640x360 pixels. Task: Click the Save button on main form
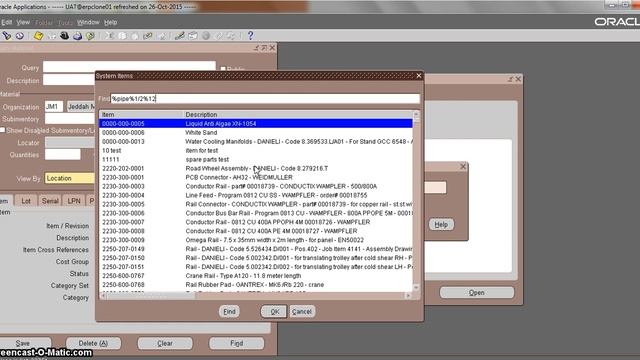click(x=22, y=343)
